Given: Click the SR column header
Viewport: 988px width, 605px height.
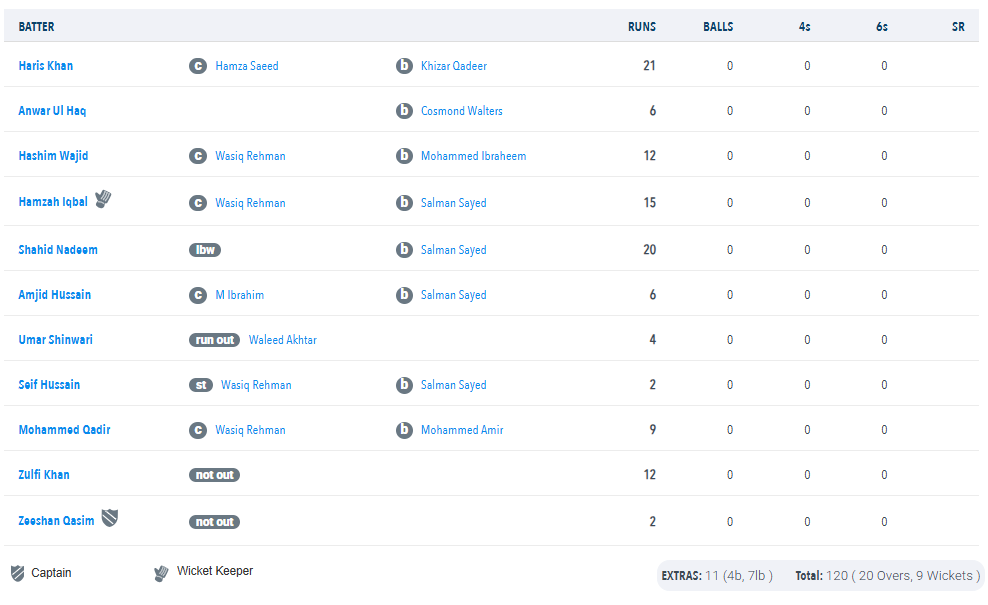Looking at the screenshot, I should click(958, 26).
